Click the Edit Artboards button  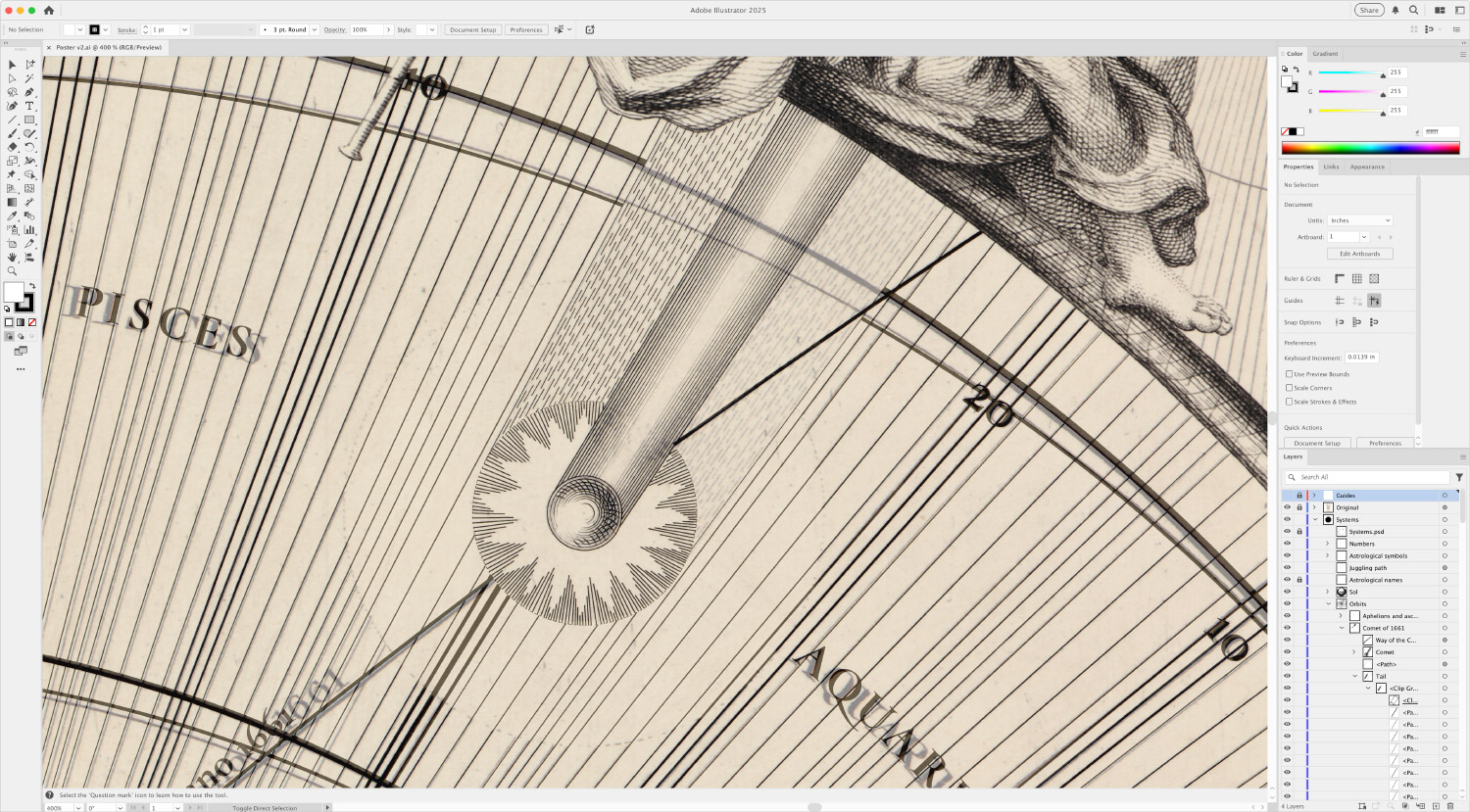(x=1360, y=254)
